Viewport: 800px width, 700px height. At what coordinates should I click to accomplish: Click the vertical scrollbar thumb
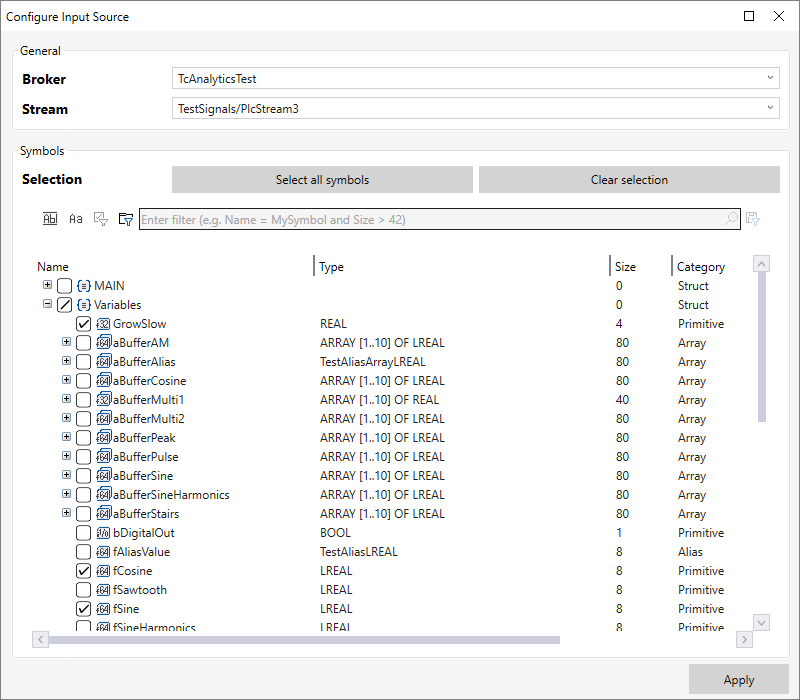(762, 347)
